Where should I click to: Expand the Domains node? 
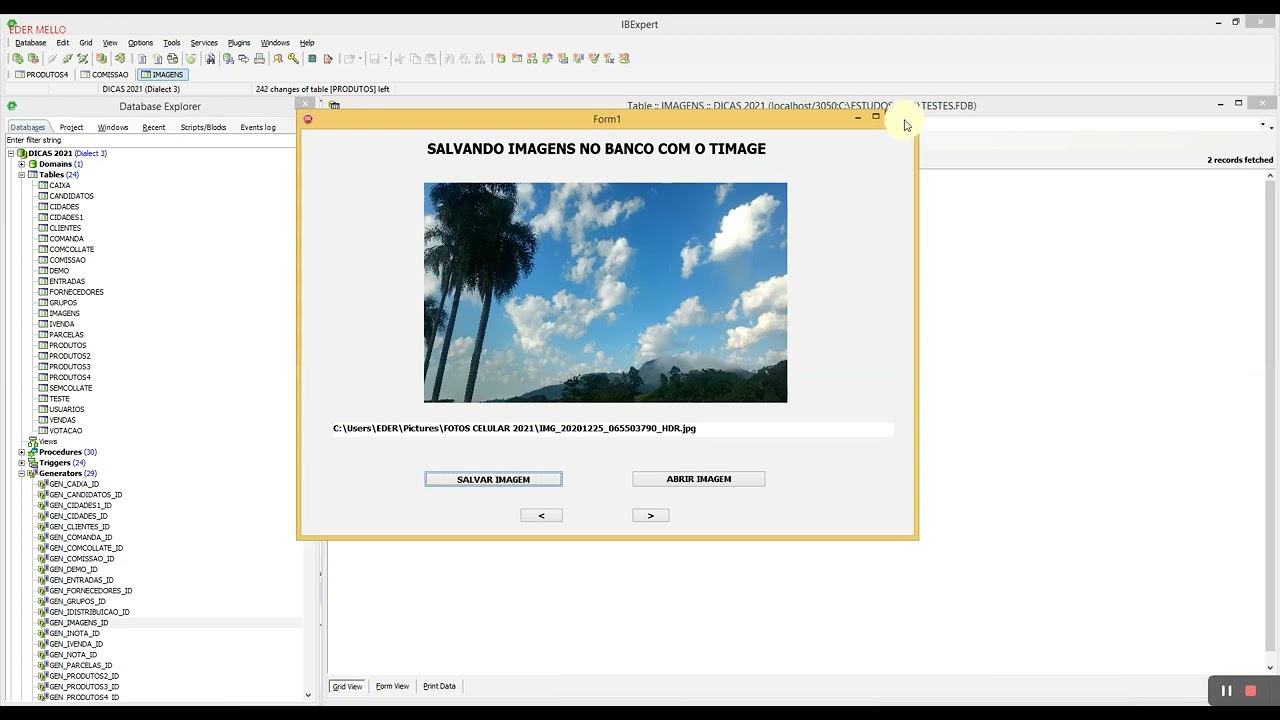tap(22, 164)
